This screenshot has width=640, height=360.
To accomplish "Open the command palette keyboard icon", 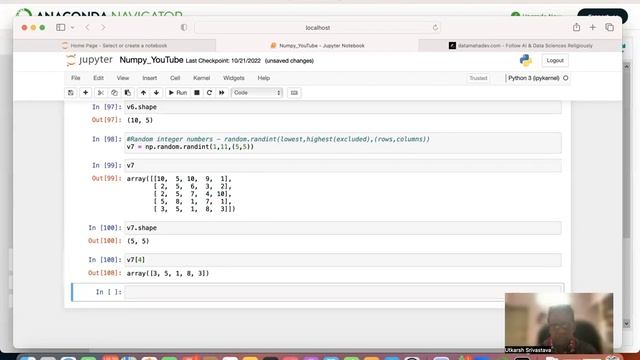I will point(294,93).
